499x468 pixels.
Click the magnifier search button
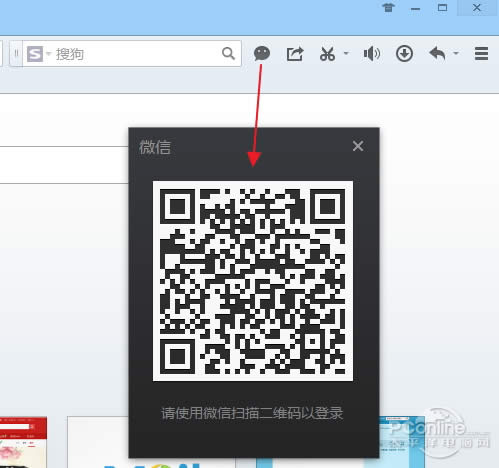tap(228, 53)
